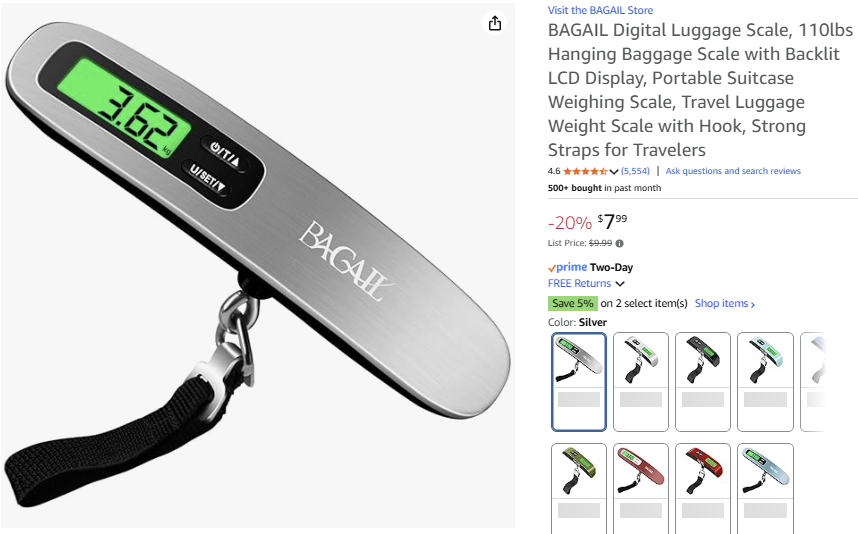Click the share icon on product image

(x=495, y=24)
